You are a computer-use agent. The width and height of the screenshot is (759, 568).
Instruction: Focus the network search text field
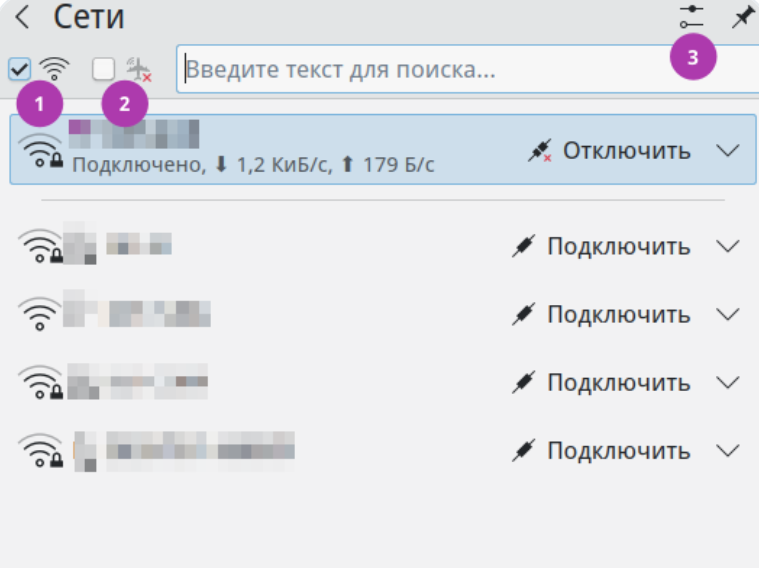(420, 71)
